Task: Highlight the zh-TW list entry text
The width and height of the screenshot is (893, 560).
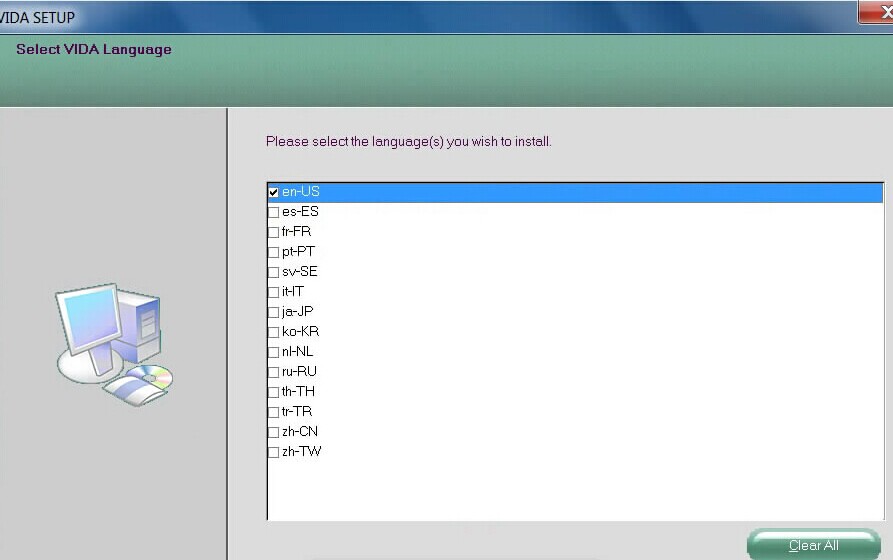Action: click(x=301, y=451)
